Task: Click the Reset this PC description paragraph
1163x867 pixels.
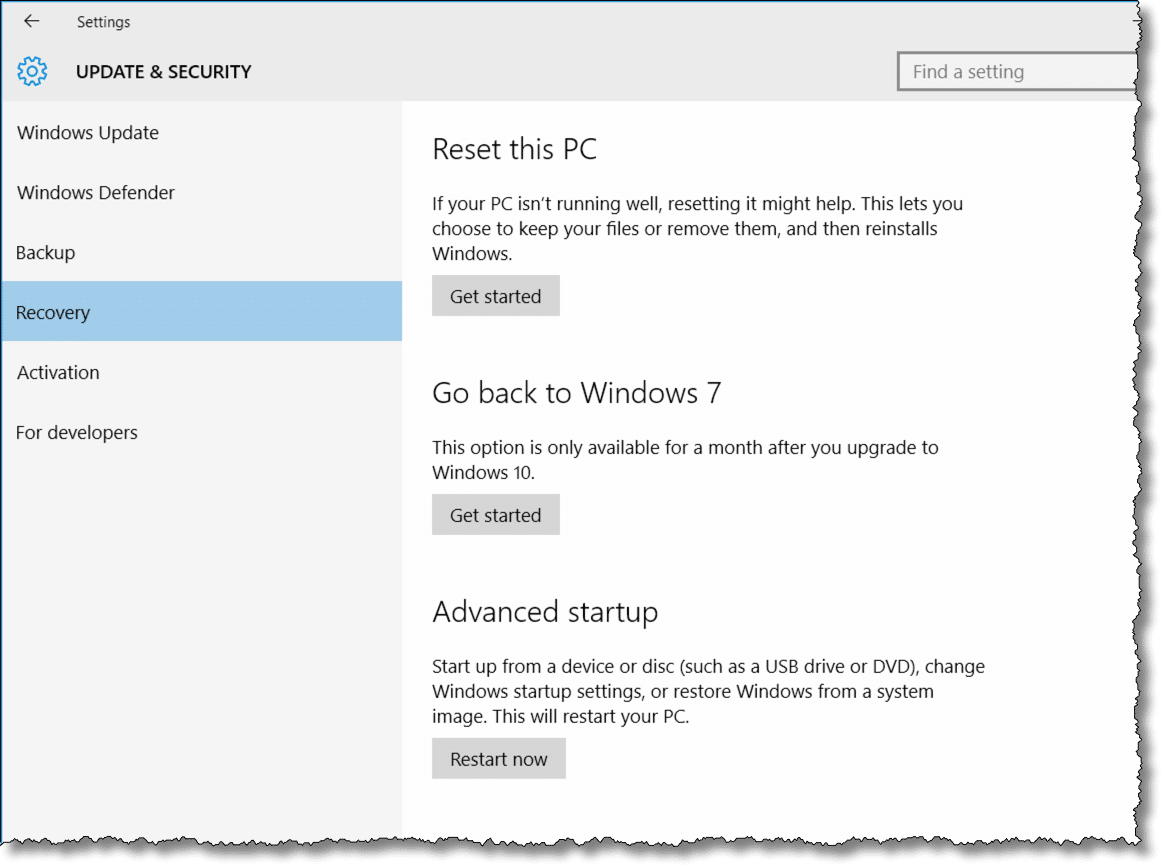Action: click(x=697, y=228)
